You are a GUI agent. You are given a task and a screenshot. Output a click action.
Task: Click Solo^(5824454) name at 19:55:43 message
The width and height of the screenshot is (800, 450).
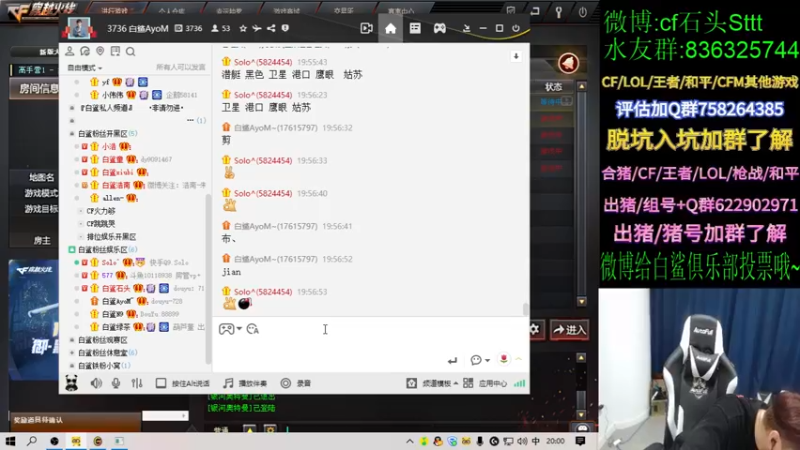coord(263,62)
